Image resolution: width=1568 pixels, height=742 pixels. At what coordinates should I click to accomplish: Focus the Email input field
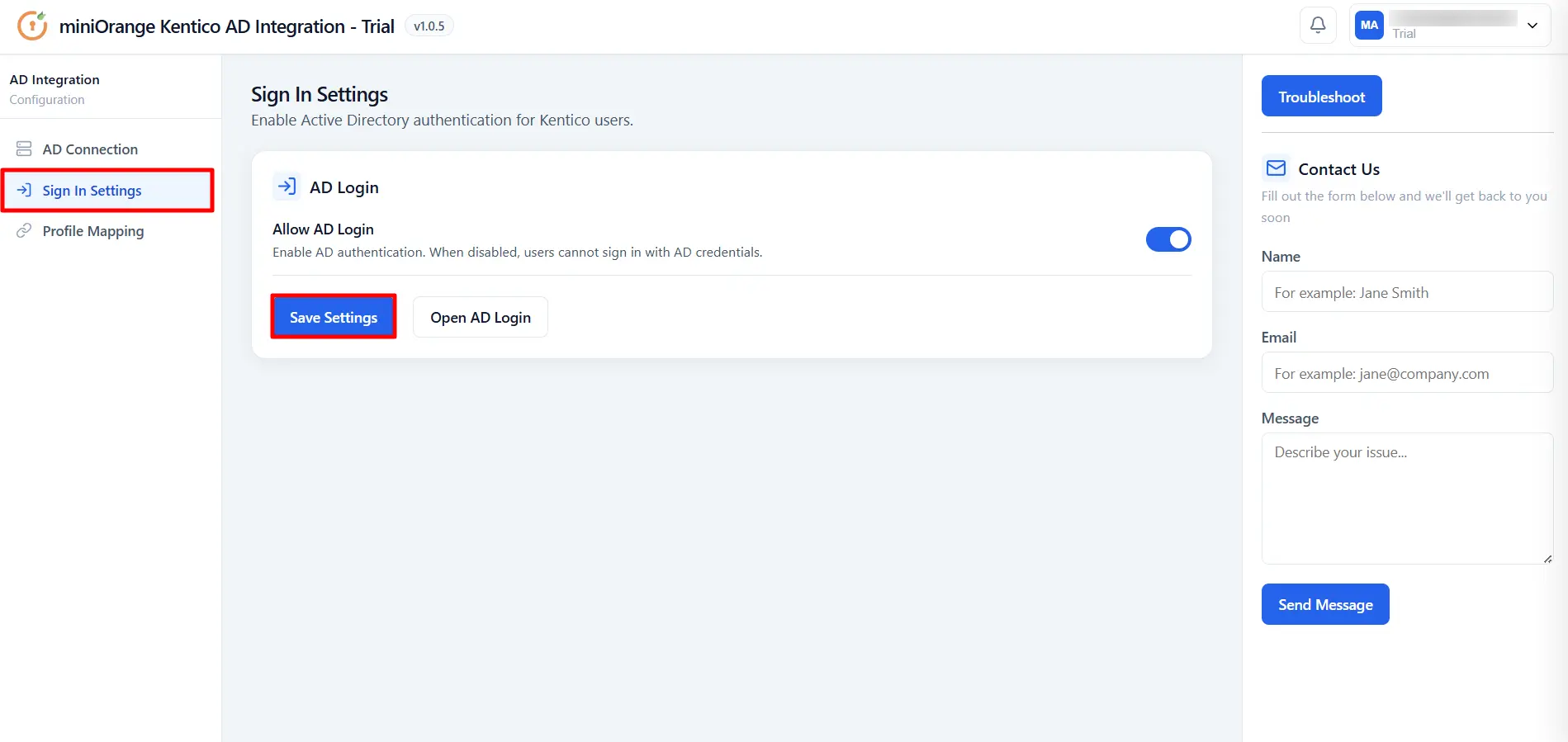click(x=1407, y=373)
